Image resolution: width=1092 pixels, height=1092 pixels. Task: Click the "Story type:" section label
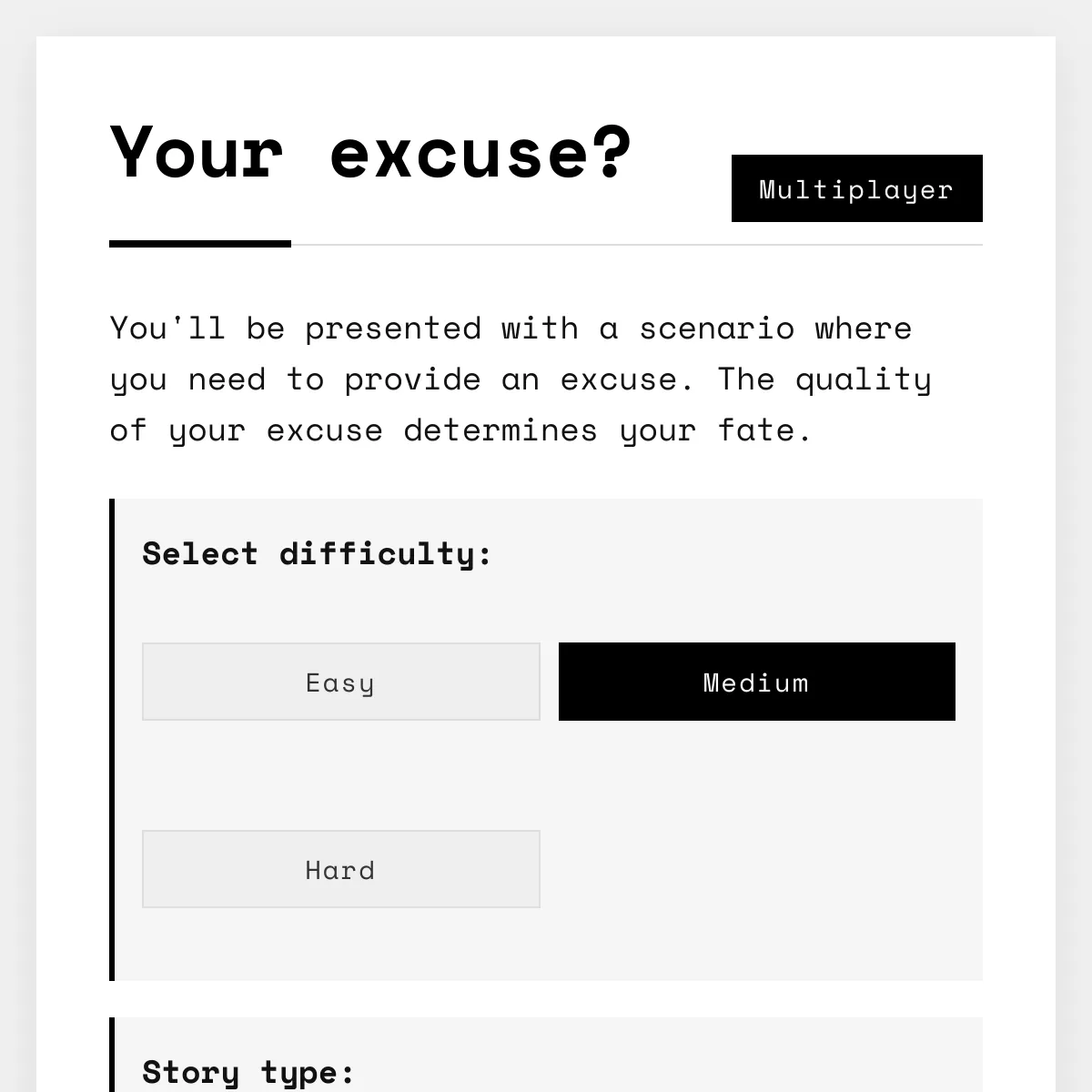pyautogui.click(x=248, y=1072)
